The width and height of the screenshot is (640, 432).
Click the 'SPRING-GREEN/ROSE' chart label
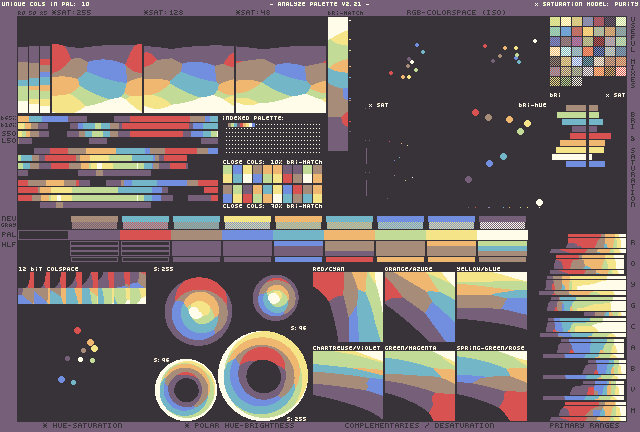point(490,348)
